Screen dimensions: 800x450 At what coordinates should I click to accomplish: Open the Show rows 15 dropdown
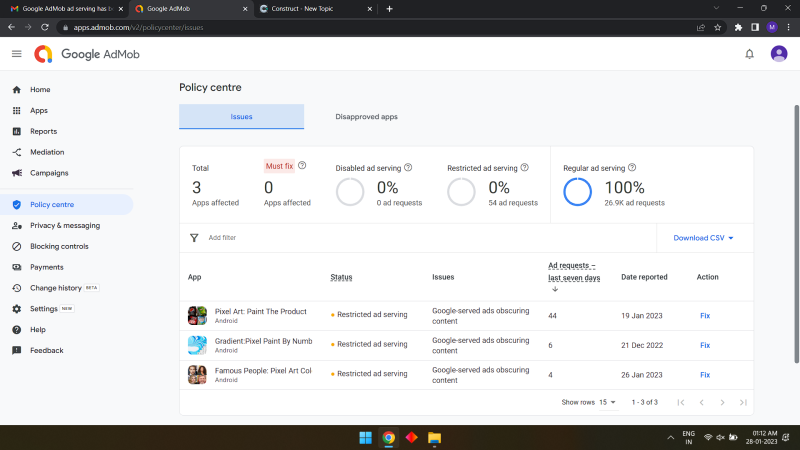607,402
